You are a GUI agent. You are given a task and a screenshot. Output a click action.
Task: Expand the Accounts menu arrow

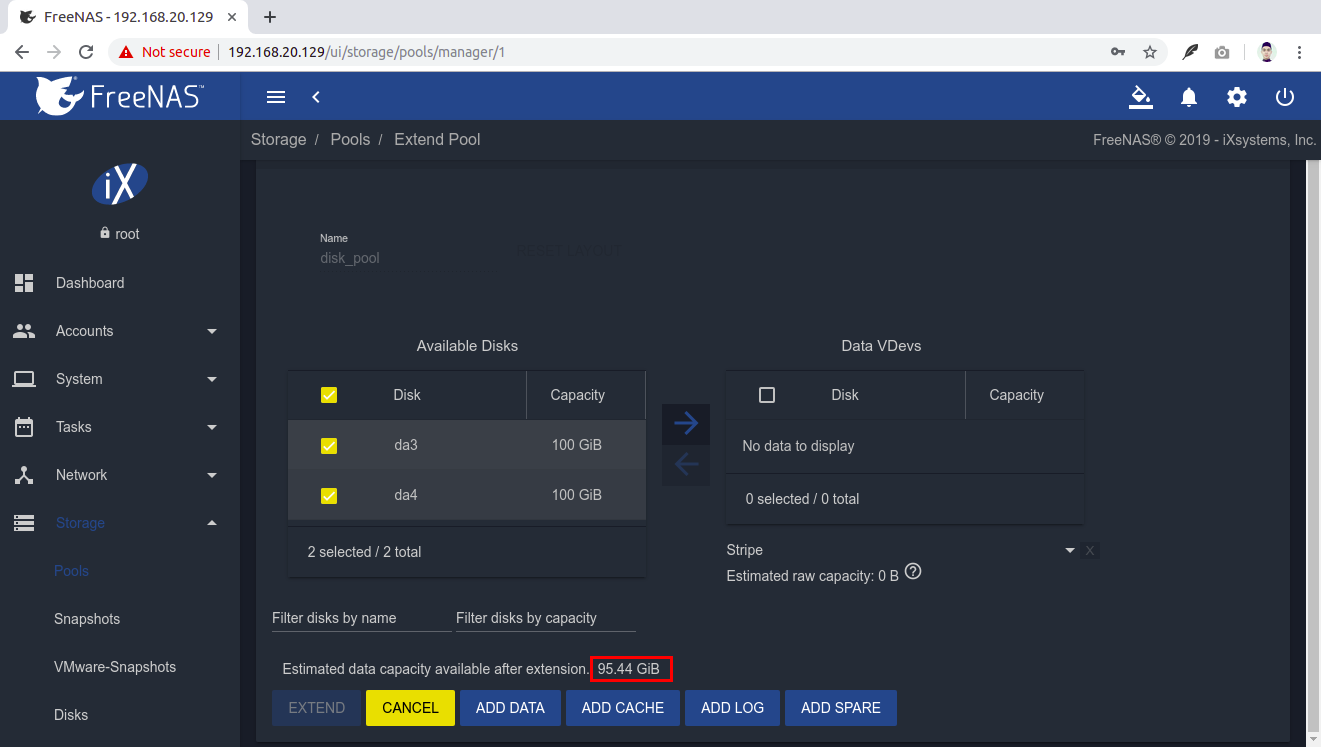212,331
